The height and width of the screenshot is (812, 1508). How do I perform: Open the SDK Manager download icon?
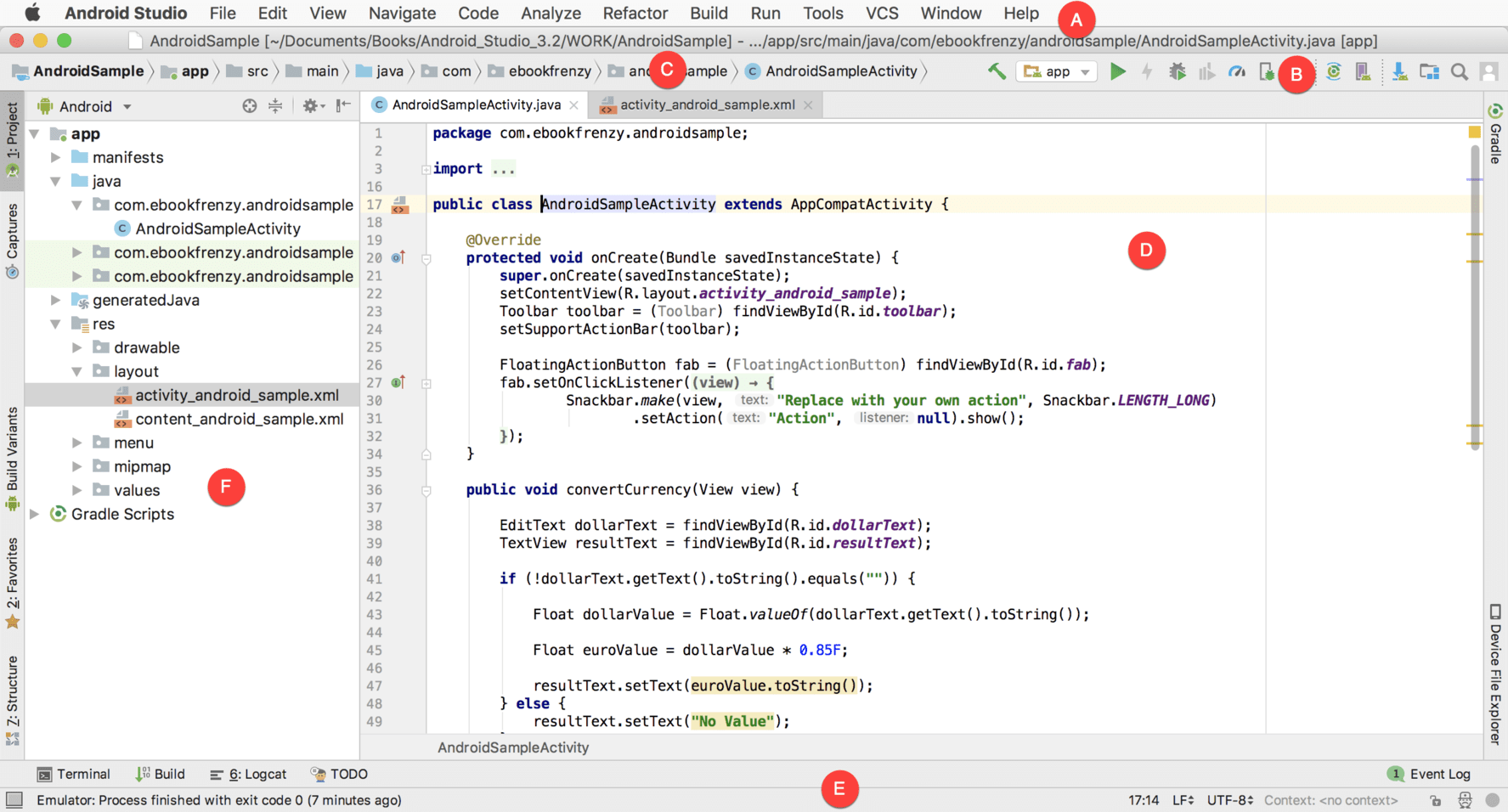(1398, 72)
